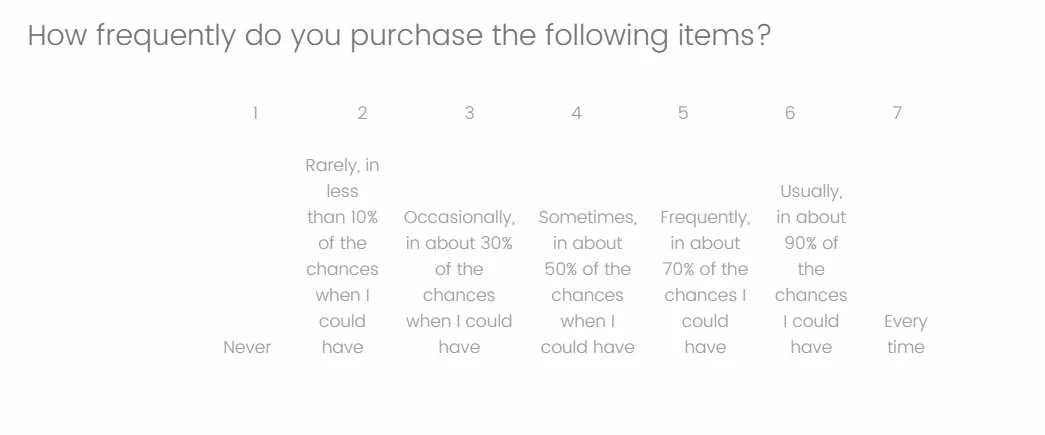Click the "Frequently," word in fifth column
Image resolution: width=1045 pixels, height=435 pixels.
[705, 217]
